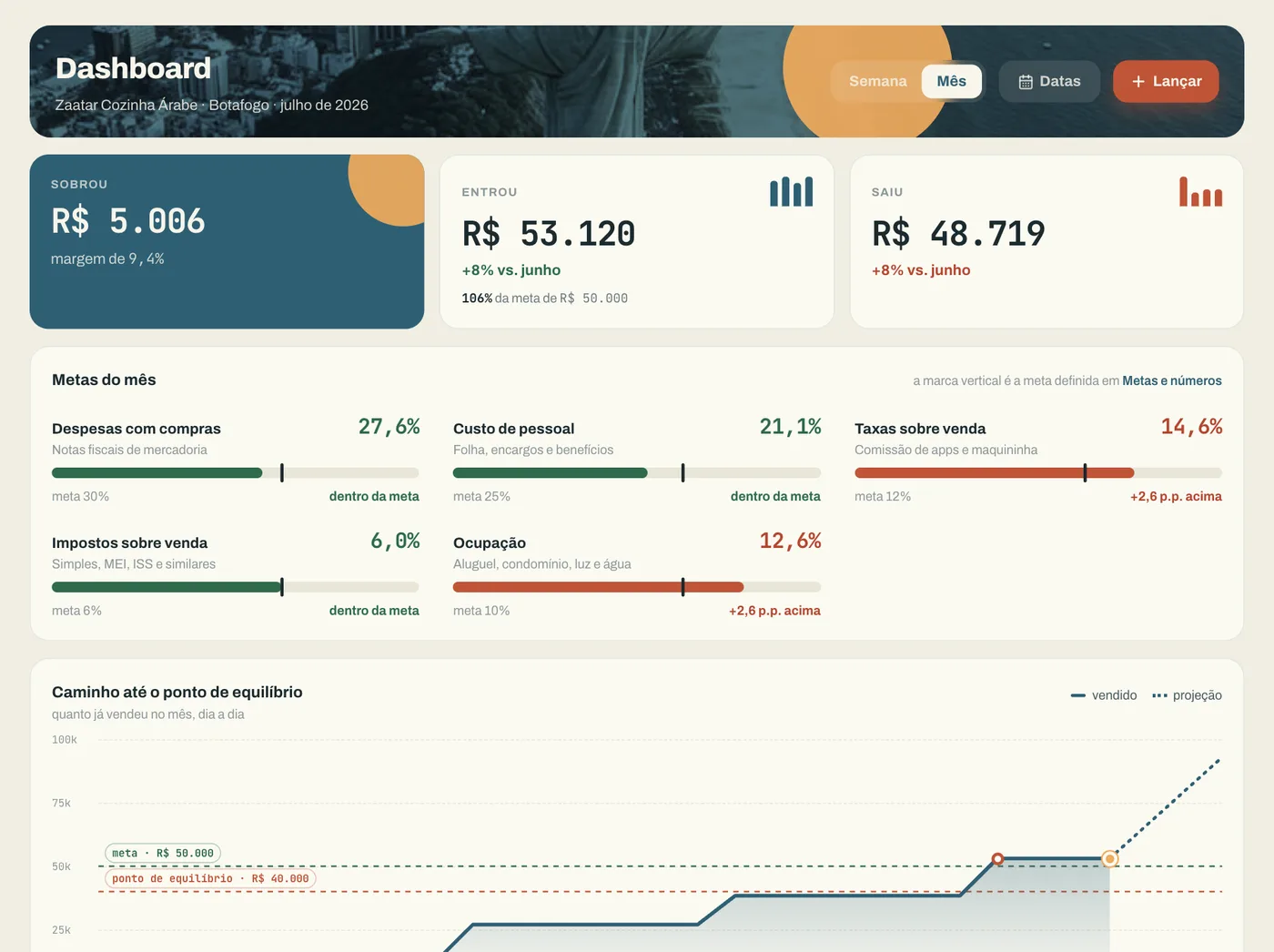Viewport: 1274px width, 952px height.
Task: Click the Despesas com compras progress bar
Action: [235, 472]
